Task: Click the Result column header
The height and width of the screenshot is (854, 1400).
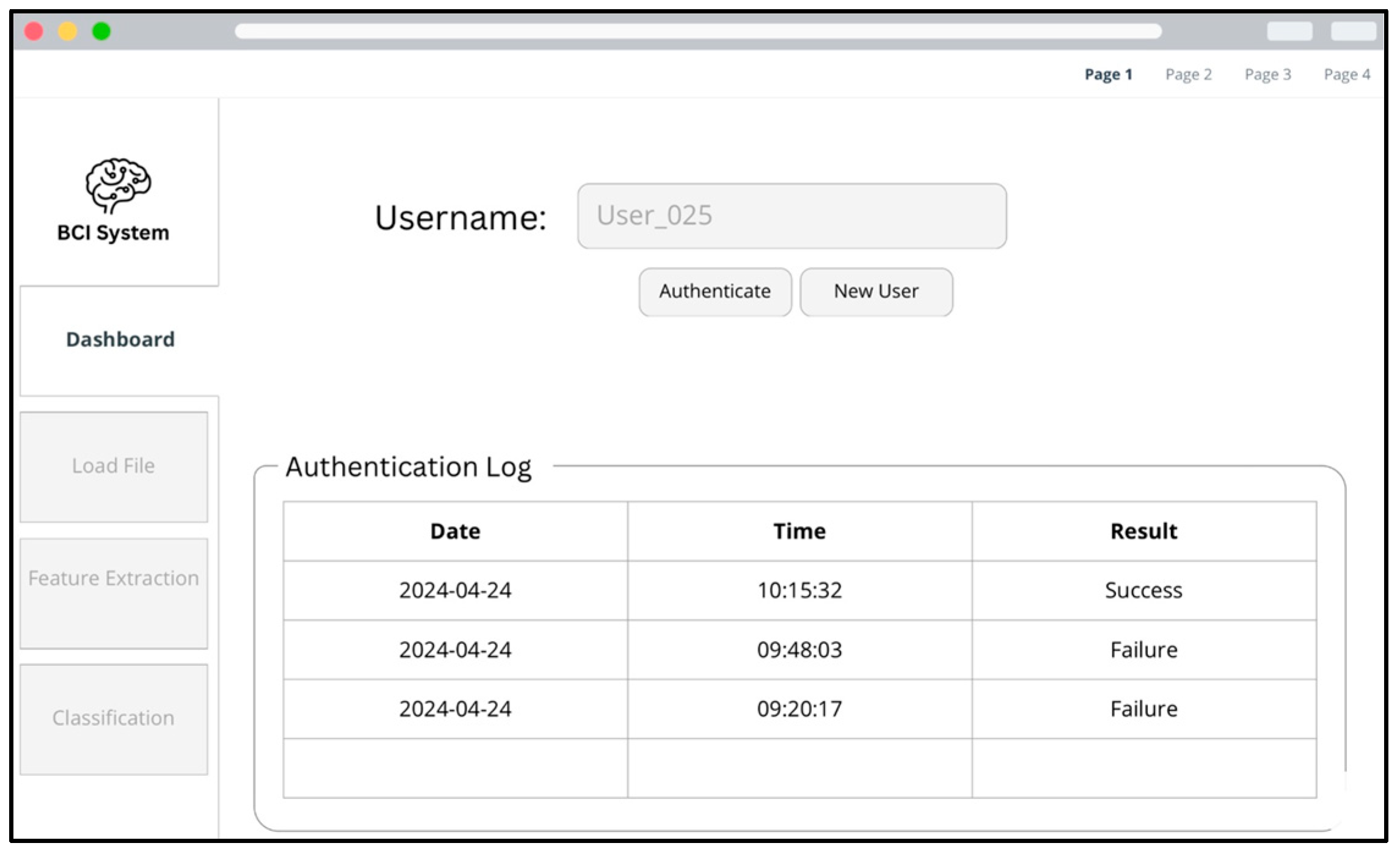Action: point(1143,531)
